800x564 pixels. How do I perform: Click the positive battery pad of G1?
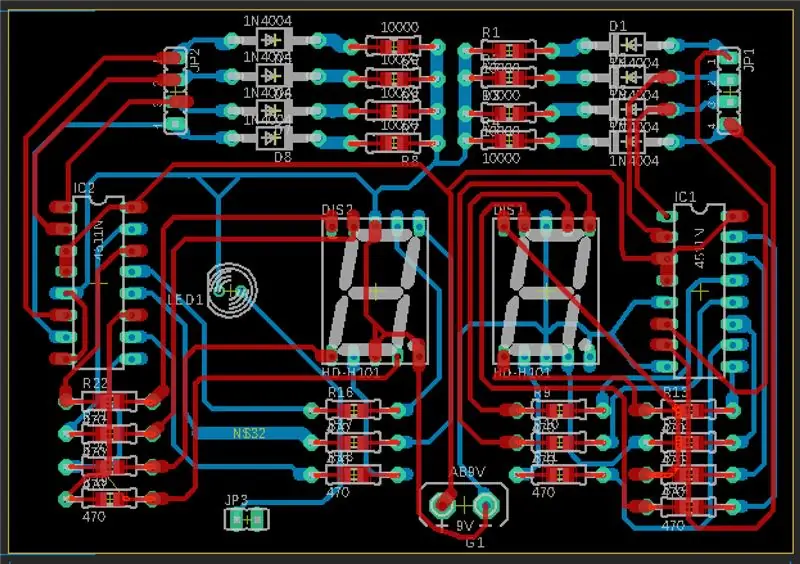click(x=442, y=504)
